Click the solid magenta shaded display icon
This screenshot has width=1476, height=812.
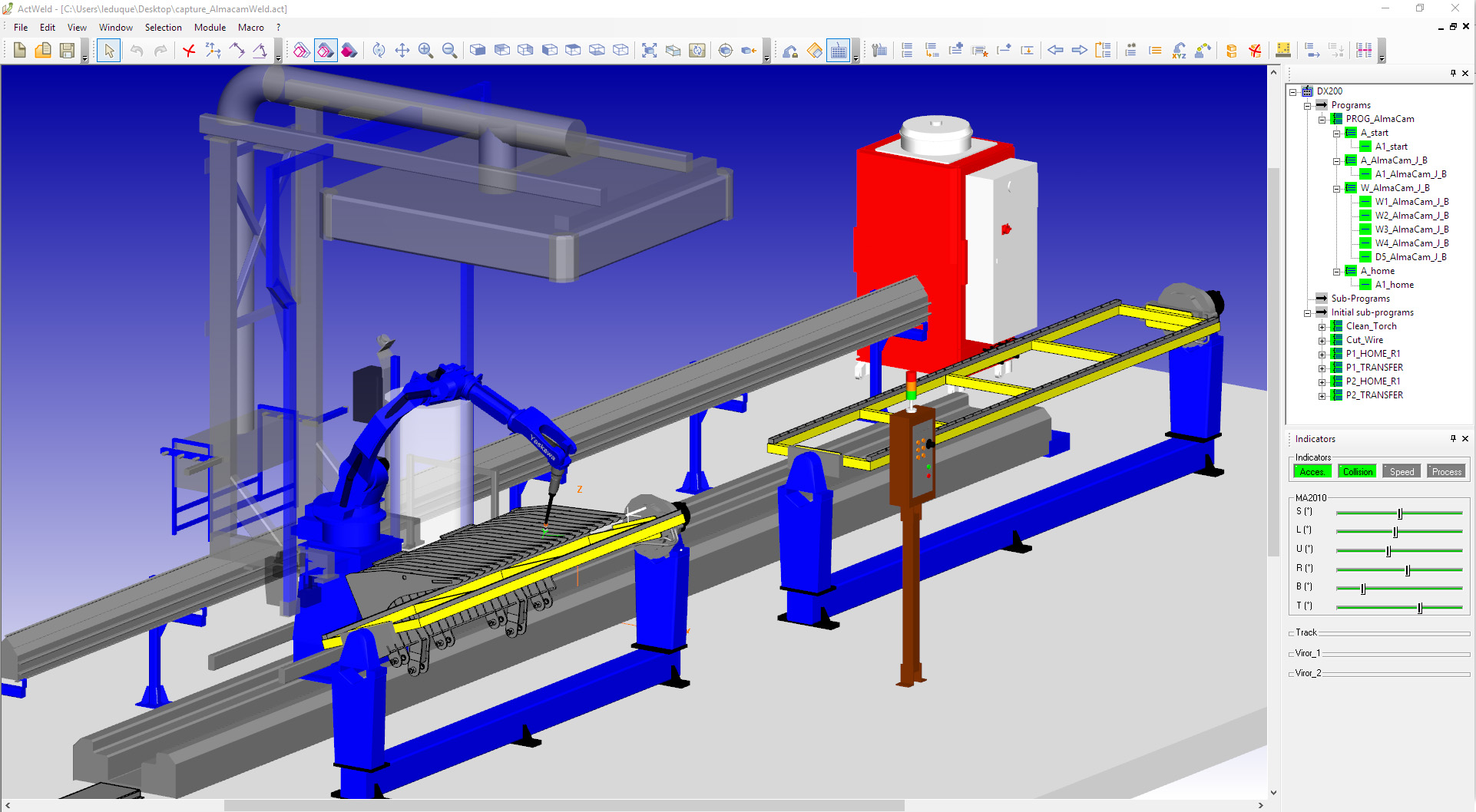pyautogui.click(x=349, y=51)
